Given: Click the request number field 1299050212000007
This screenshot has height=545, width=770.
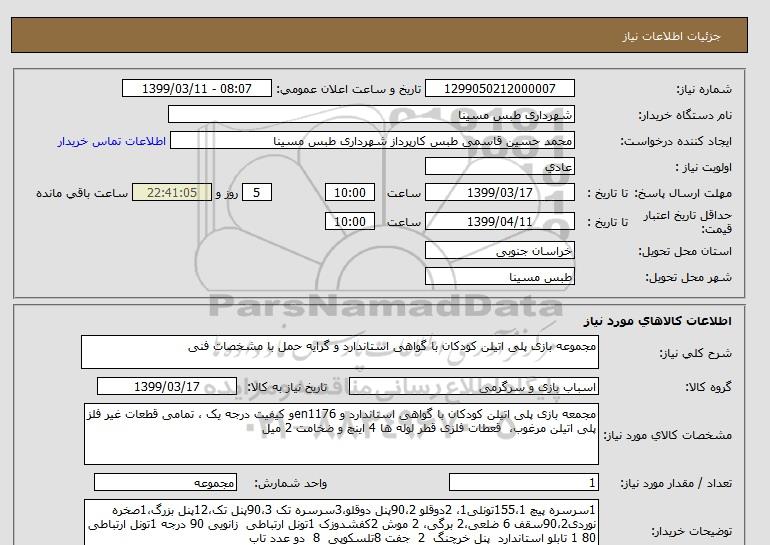Looking at the screenshot, I should point(499,89).
